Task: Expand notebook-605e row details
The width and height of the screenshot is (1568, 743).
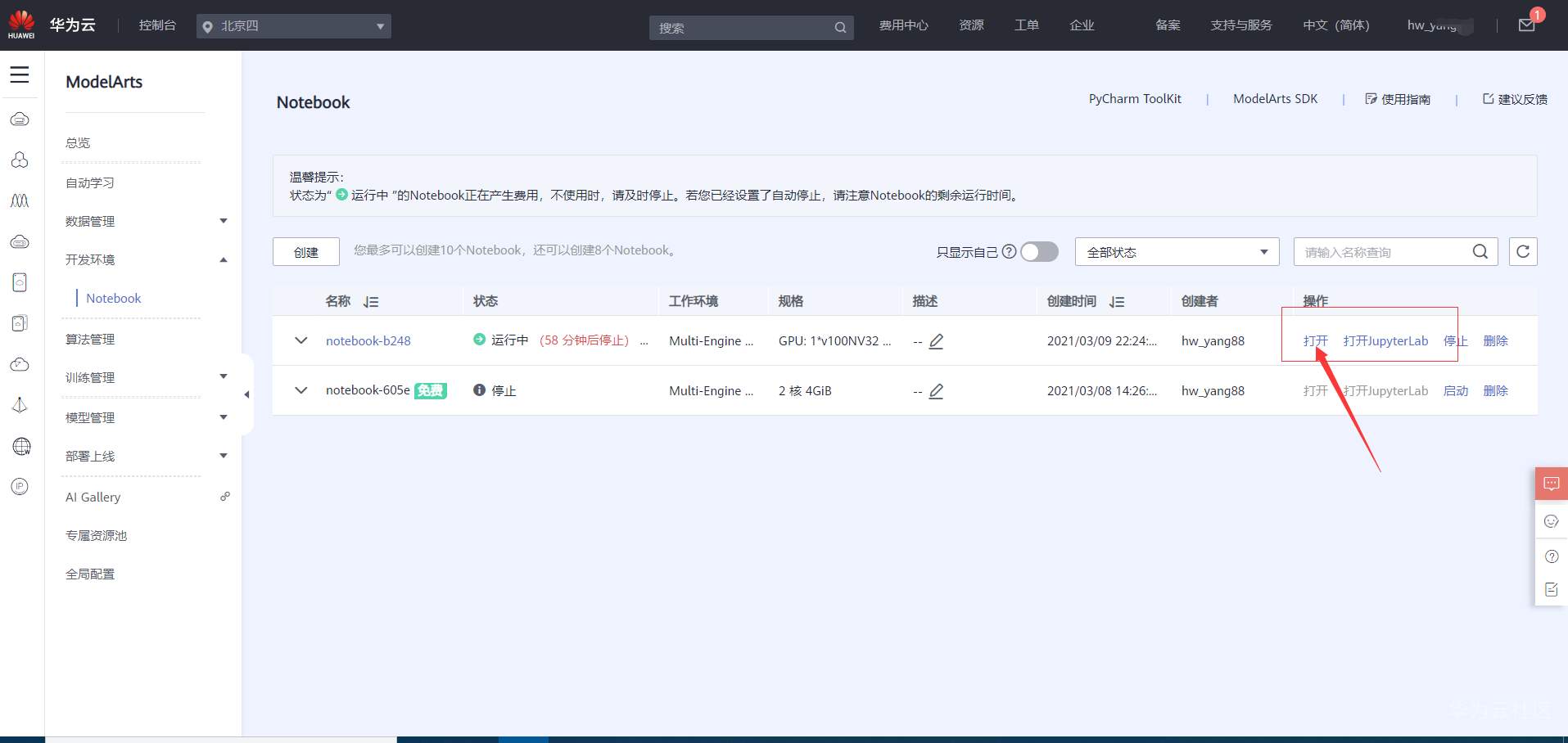Action: [x=301, y=390]
